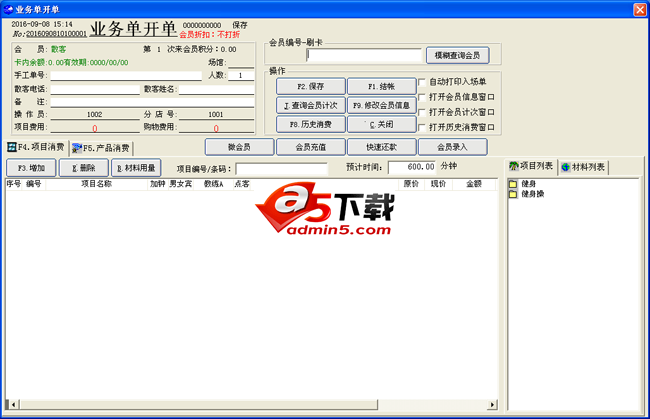This screenshot has height=419, width=650.
Task: Click the C.关闭 button
Action: point(382,124)
